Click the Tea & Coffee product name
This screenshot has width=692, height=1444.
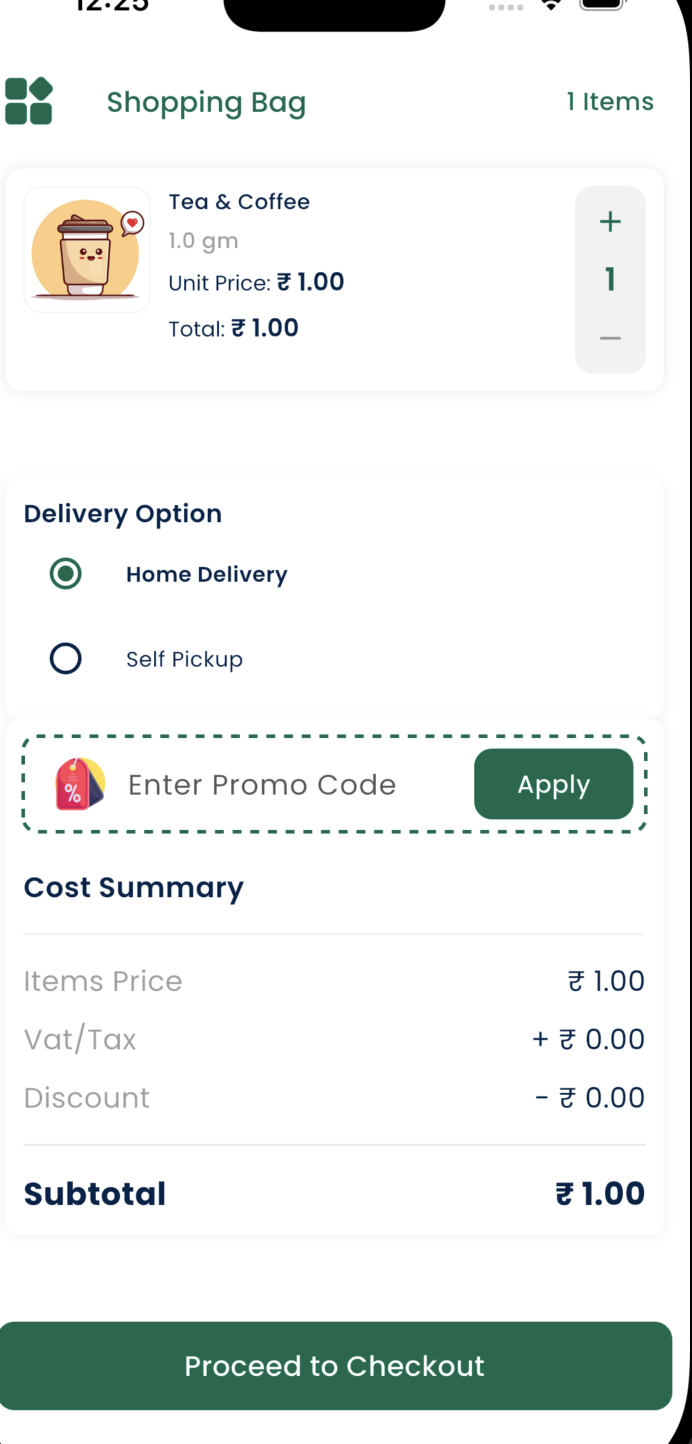239,201
